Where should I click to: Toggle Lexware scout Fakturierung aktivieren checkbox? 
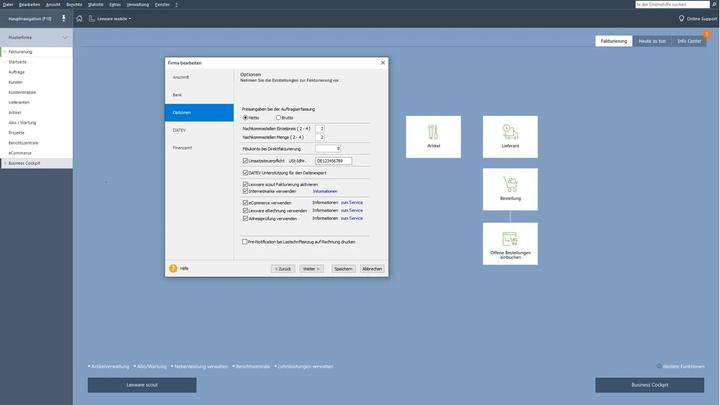pos(245,184)
